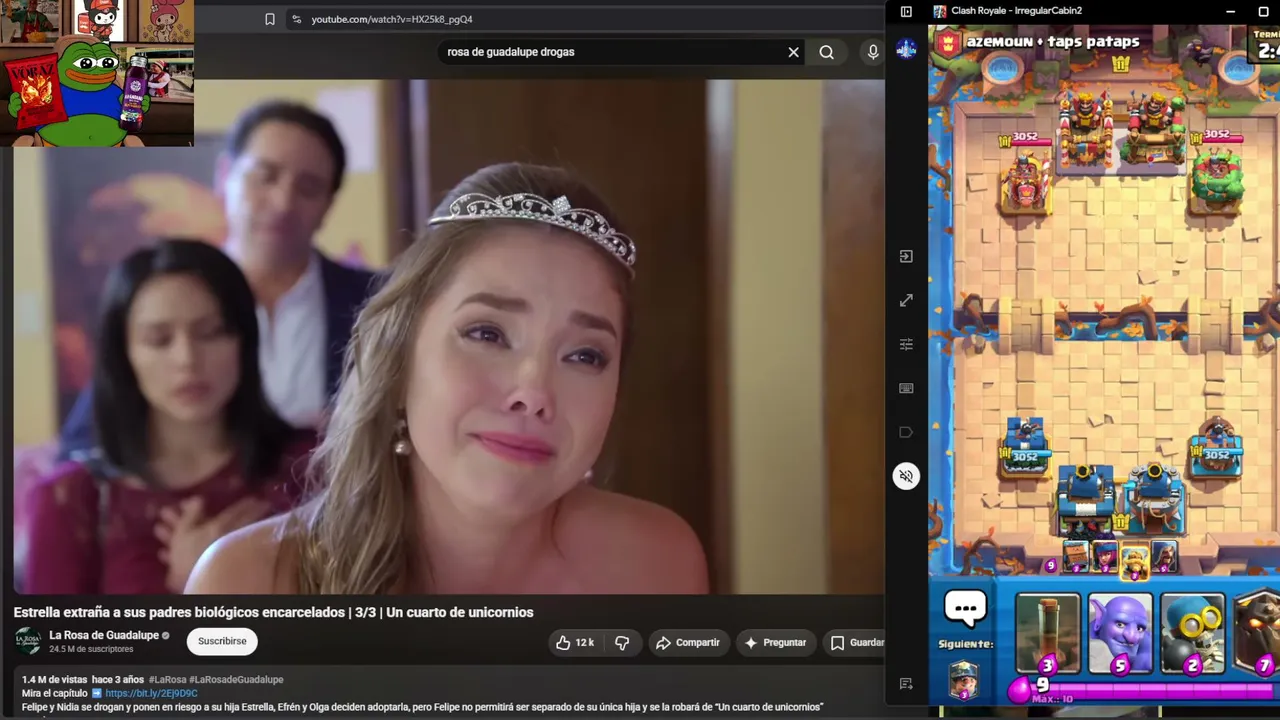Save the video with Guardar
Image resolution: width=1280 pixels, height=720 pixels.
[x=856, y=643]
